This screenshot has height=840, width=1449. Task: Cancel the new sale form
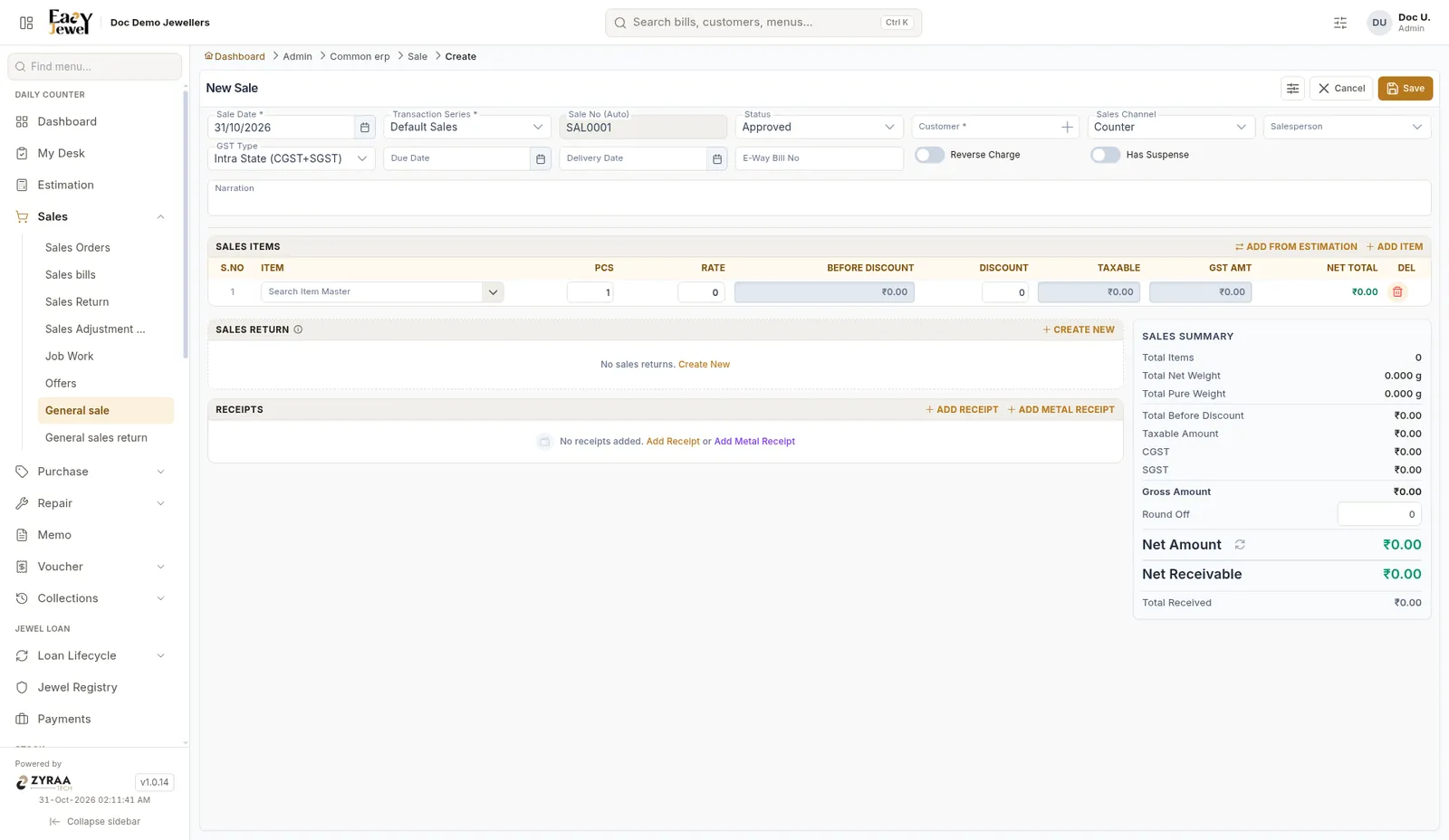pos(1341,89)
